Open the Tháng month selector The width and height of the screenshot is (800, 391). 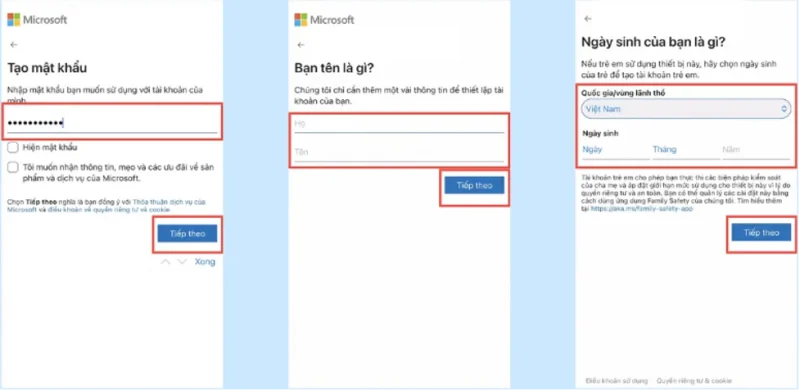coord(685,150)
